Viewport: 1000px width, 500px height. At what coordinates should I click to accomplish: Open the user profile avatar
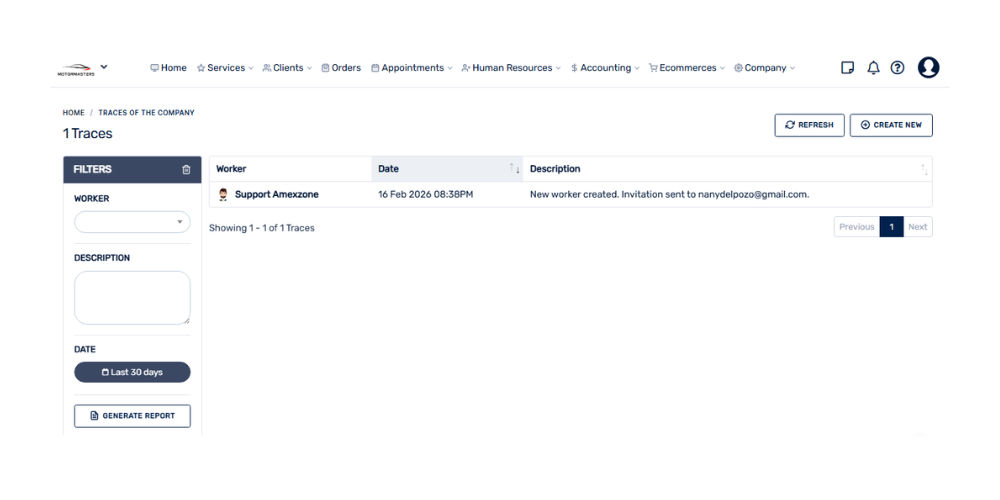(928, 68)
